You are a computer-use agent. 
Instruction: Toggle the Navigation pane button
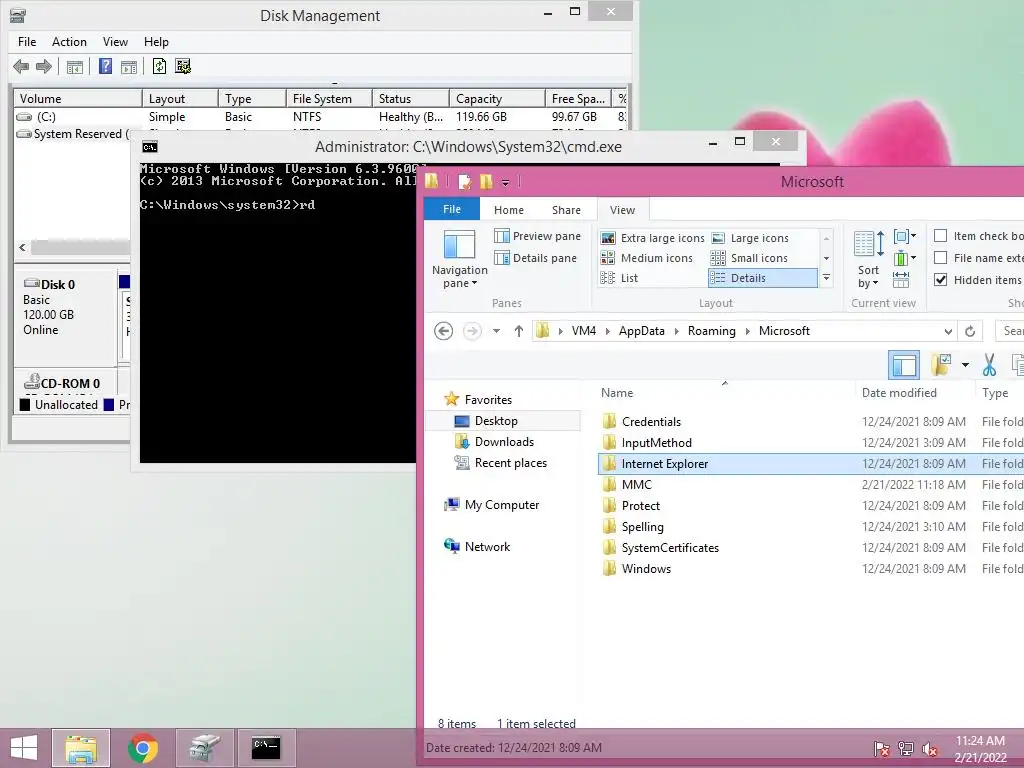(460, 259)
